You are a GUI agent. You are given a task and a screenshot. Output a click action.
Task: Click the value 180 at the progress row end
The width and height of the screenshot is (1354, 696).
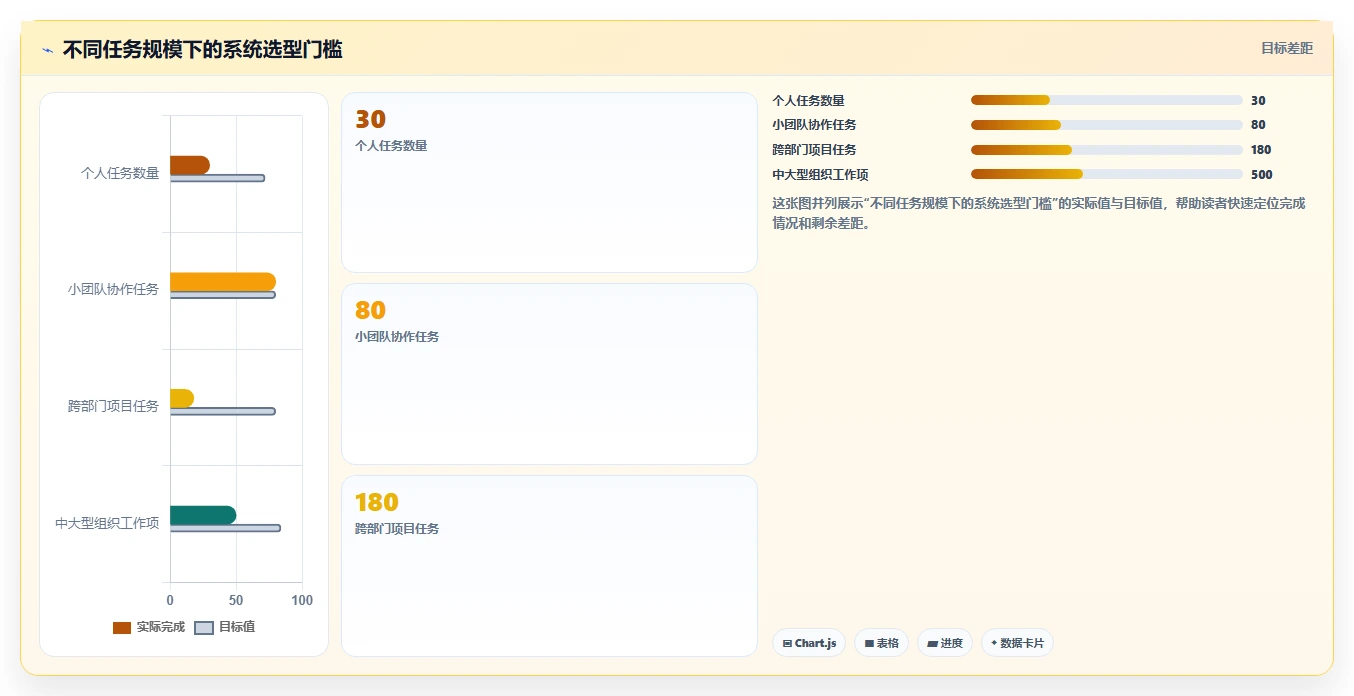tap(1261, 150)
